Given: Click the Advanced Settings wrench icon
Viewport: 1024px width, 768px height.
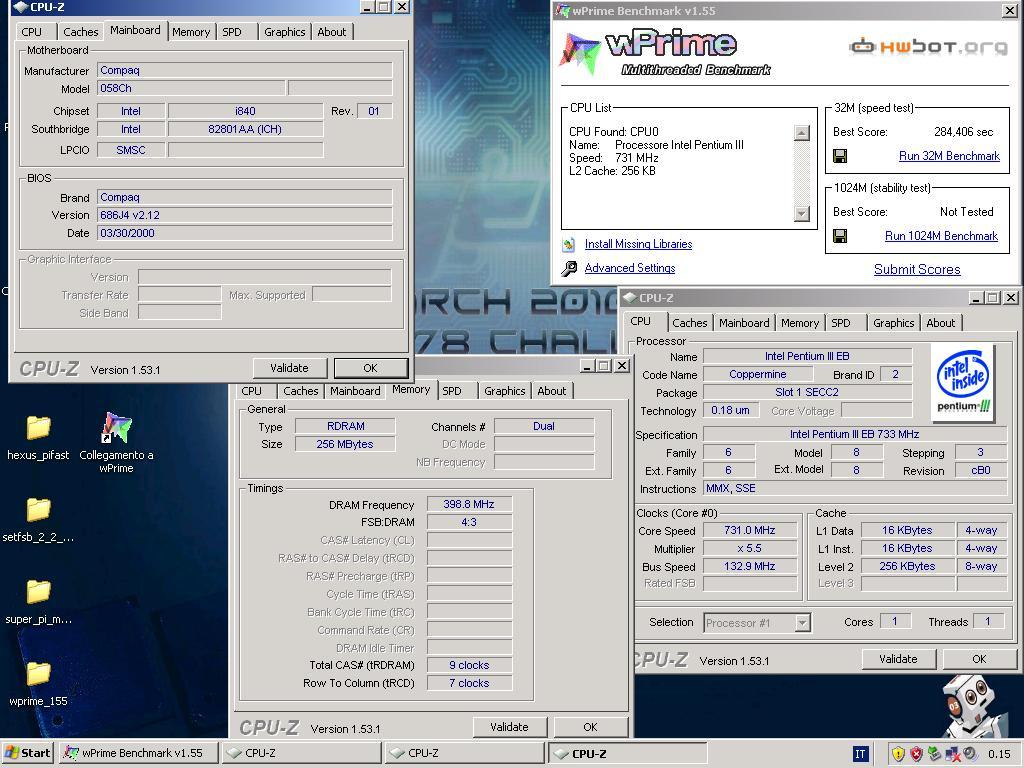Looking at the screenshot, I should (x=569, y=268).
